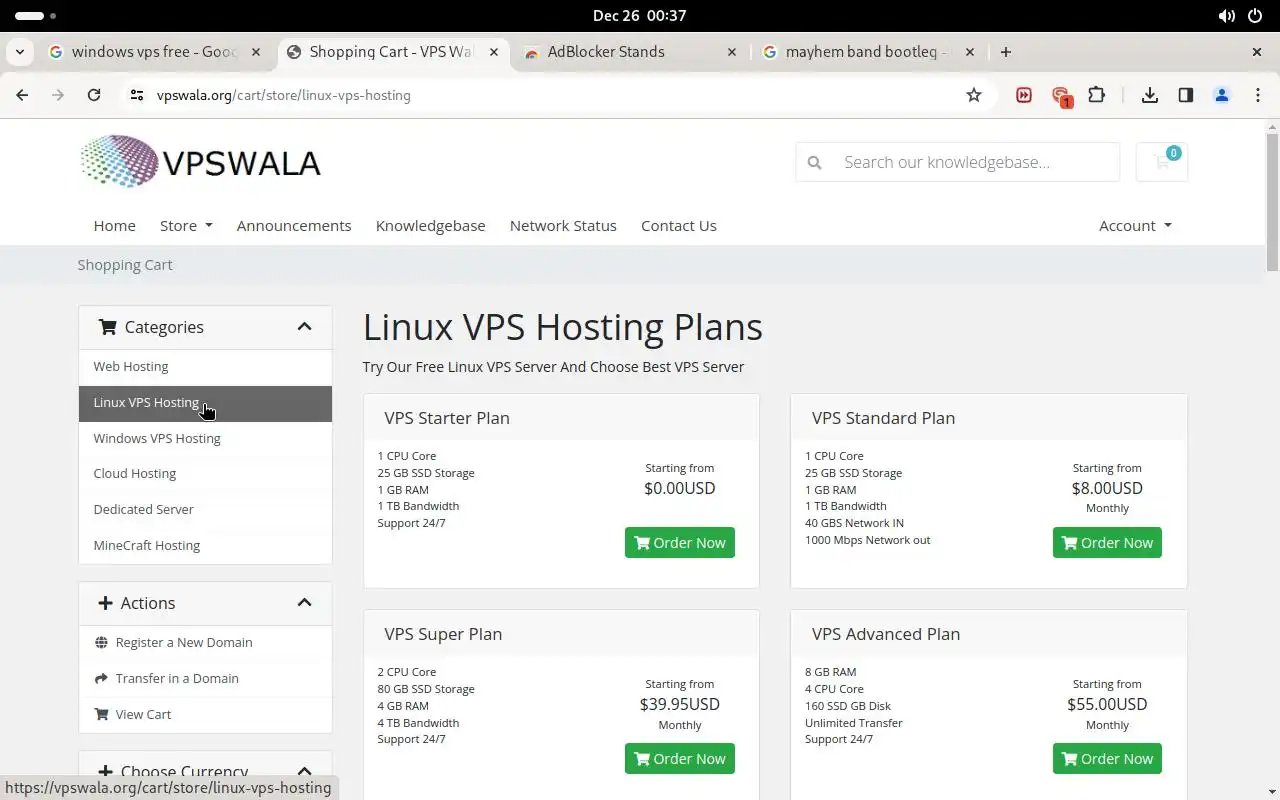This screenshot has width=1280, height=800.
Task: Order the VPS Starter Plan
Action: [x=680, y=543]
